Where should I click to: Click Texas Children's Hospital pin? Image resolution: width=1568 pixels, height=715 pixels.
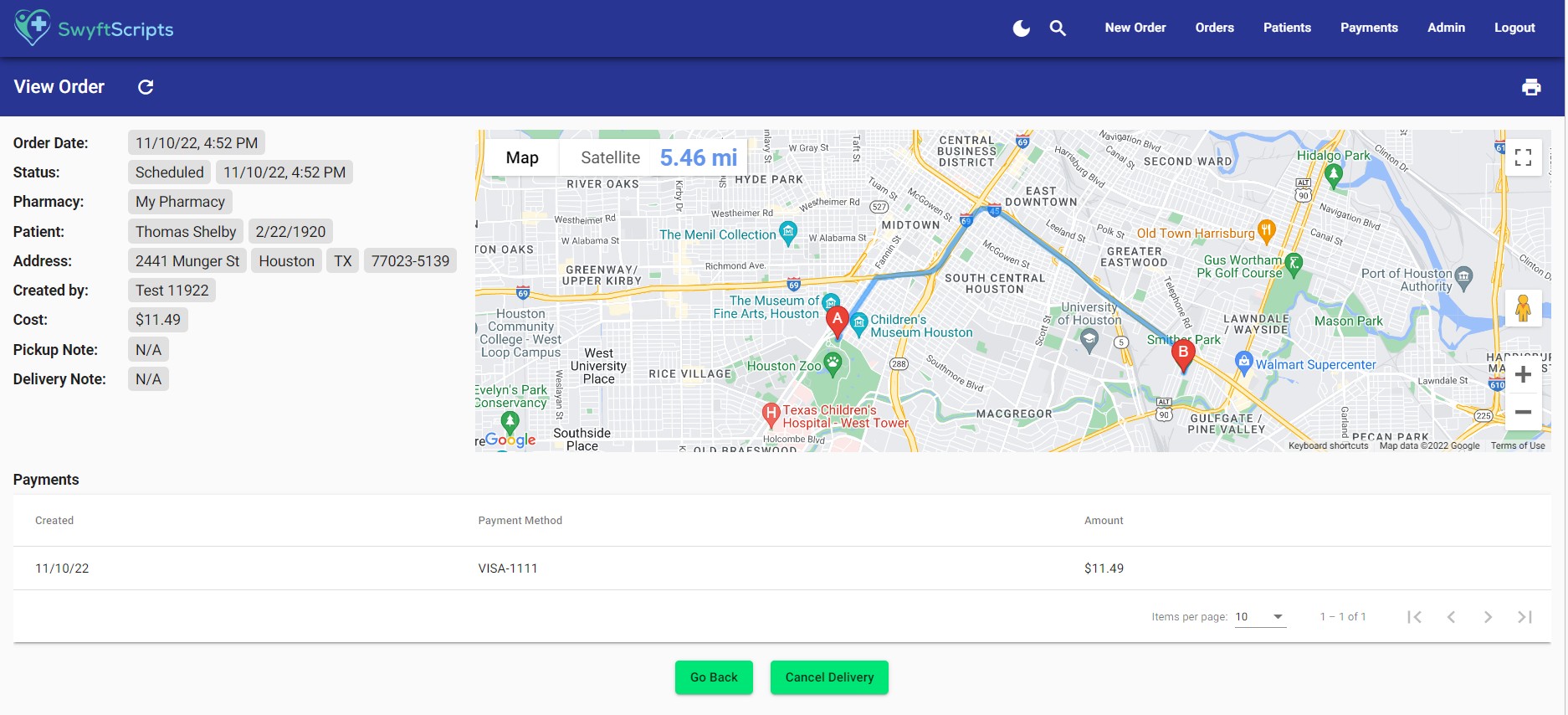(771, 414)
